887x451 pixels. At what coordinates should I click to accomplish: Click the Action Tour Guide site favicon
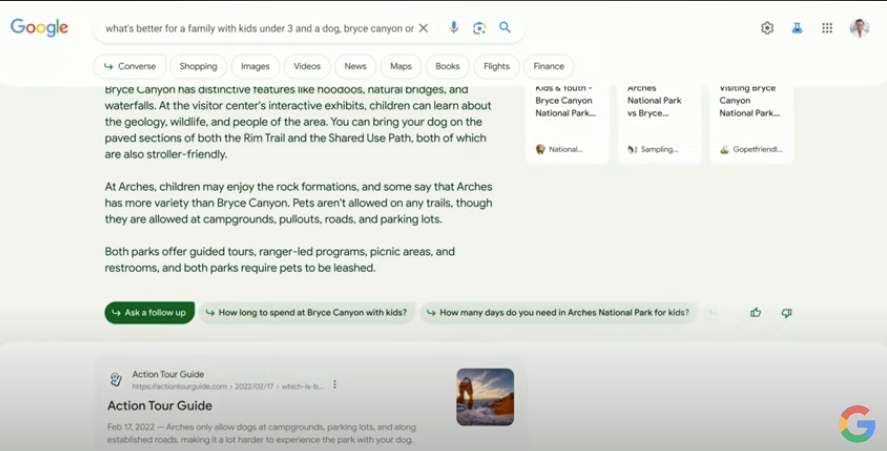point(116,380)
